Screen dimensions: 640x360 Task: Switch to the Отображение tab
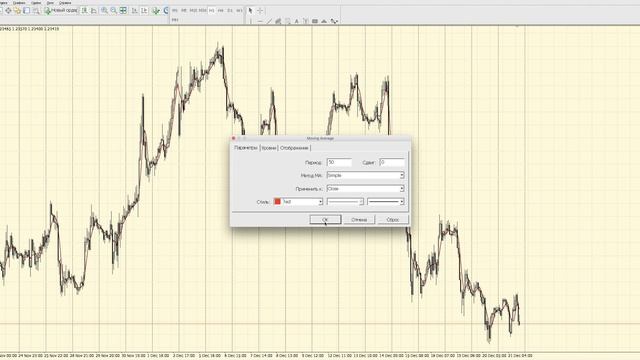pyautogui.click(x=294, y=148)
